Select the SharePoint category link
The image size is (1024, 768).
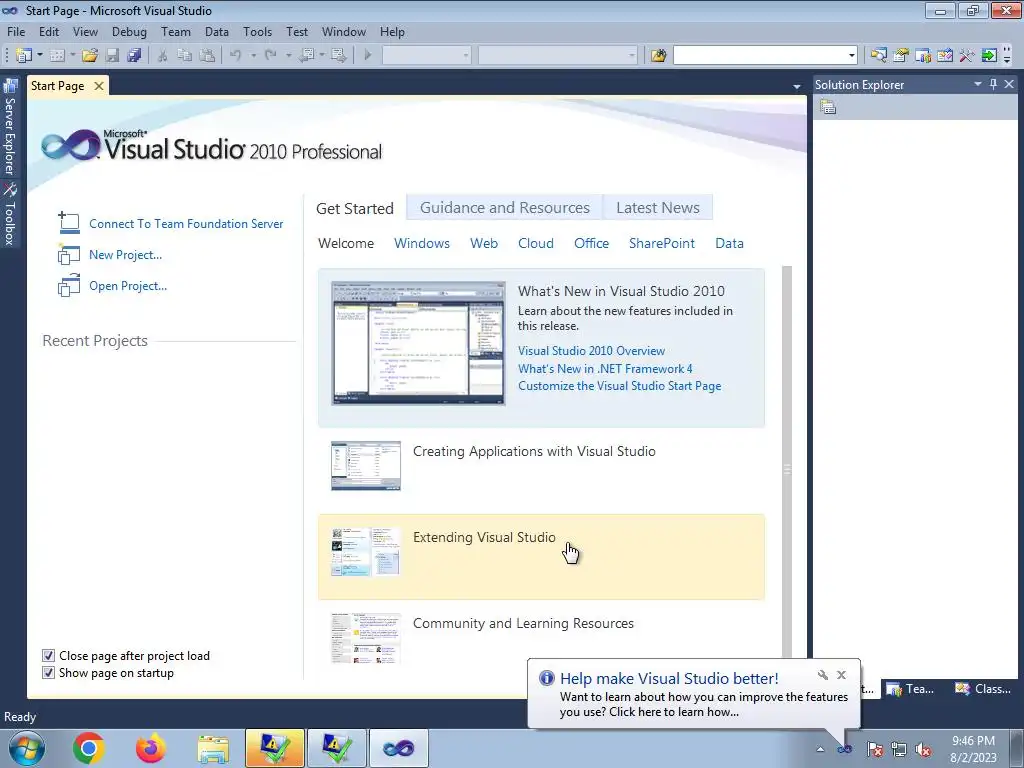tap(662, 243)
